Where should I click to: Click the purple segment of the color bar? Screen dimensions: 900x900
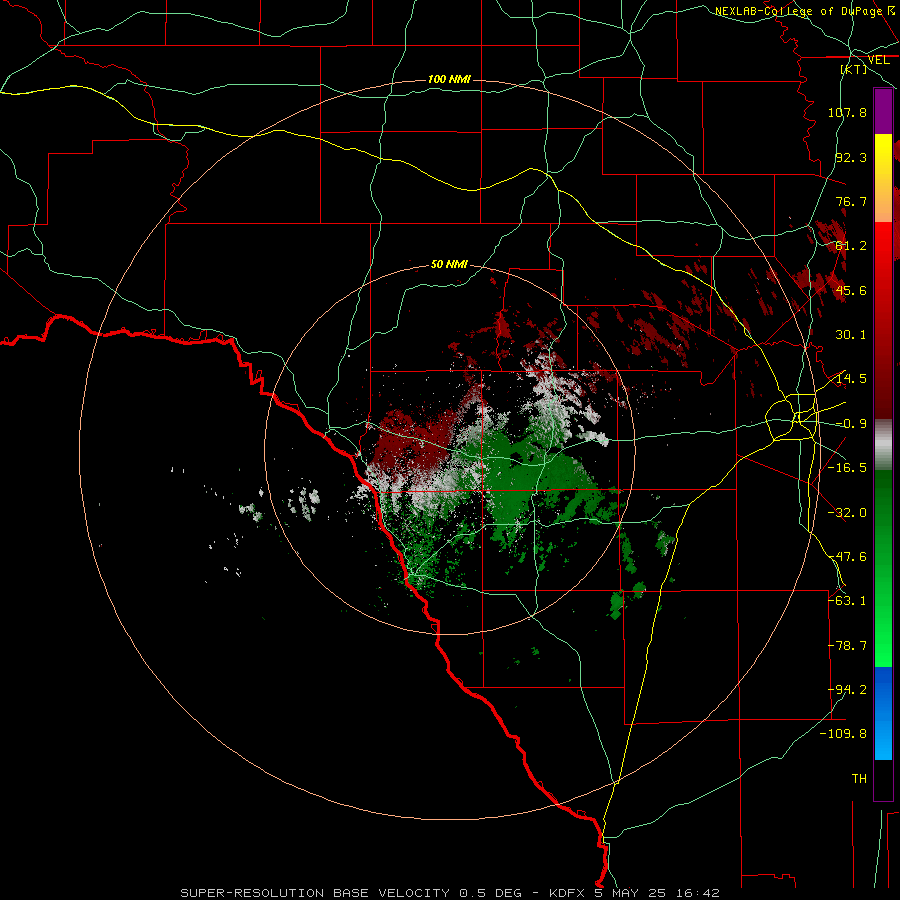[883, 112]
